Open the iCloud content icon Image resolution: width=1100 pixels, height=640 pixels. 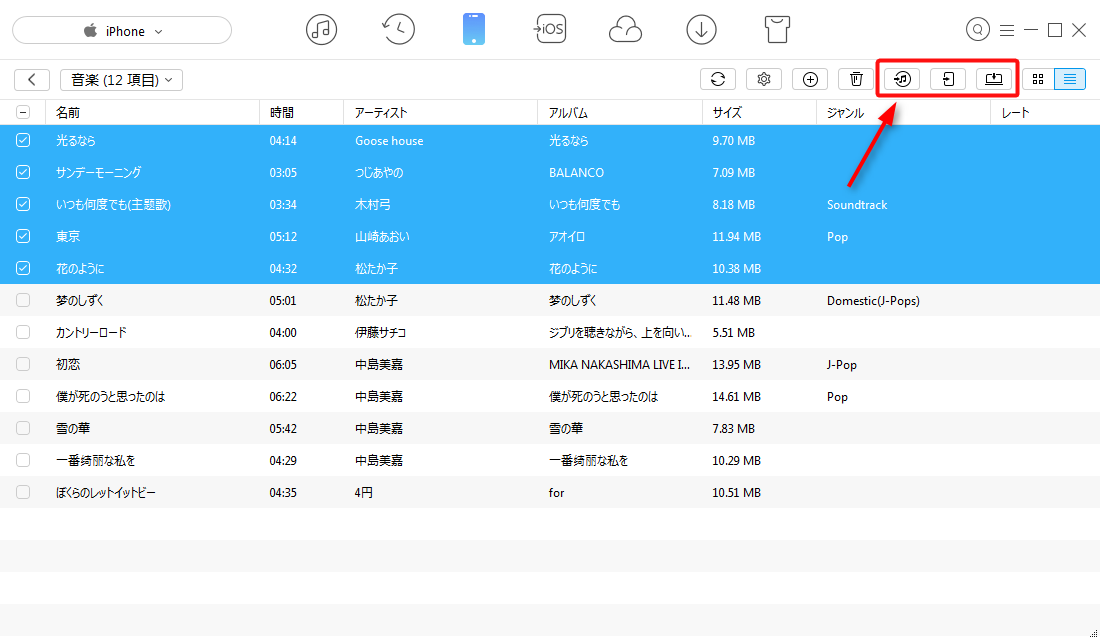pos(625,30)
